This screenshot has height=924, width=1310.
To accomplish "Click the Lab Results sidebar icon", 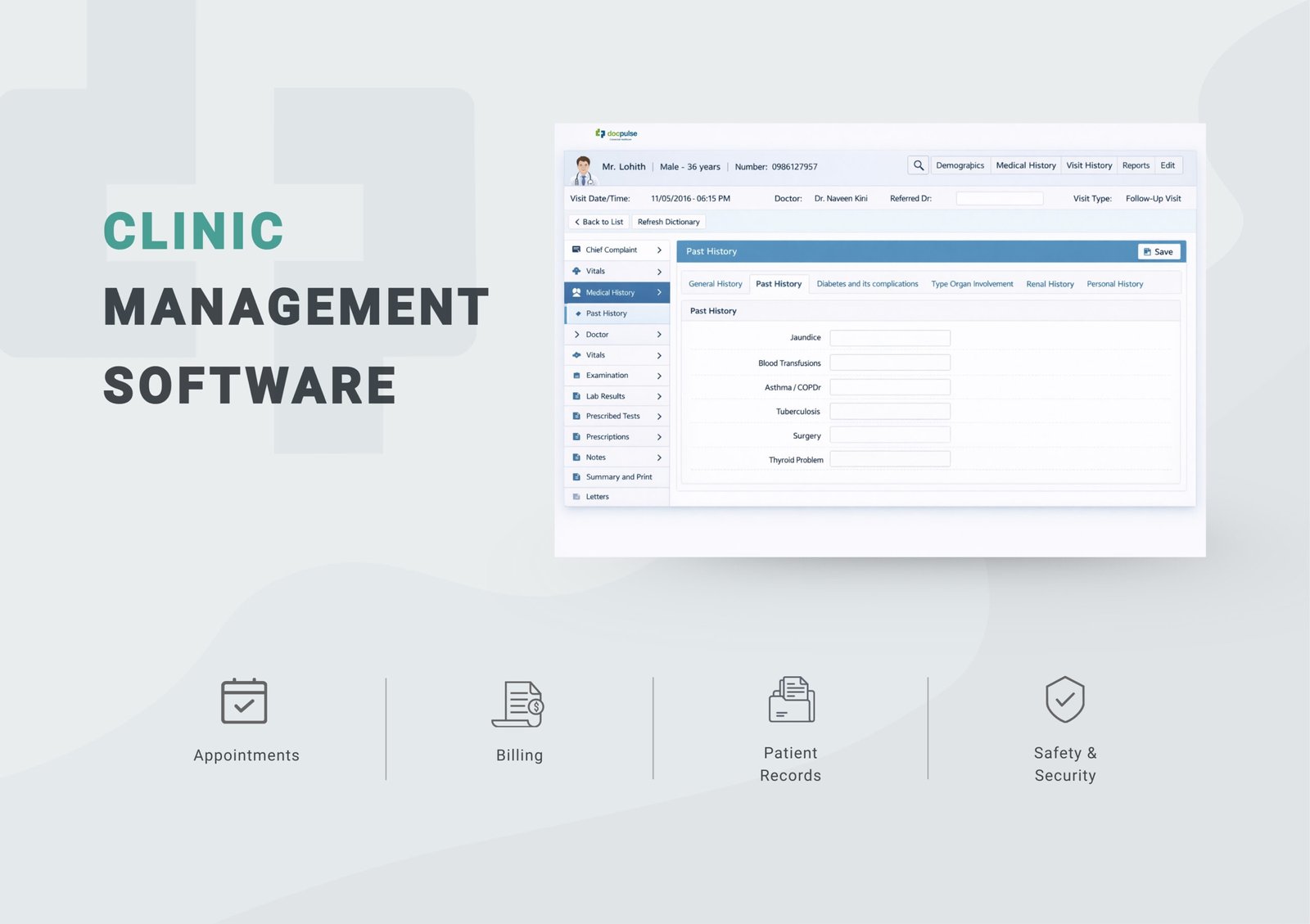I will coord(576,396).
